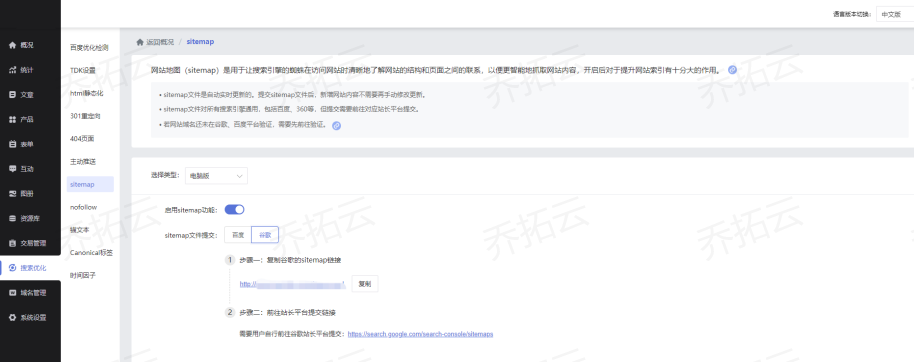Open the 交易管理 transaction management icon
This screenshot has height=362, width=914.
pyautogui.click(x=12, y=243)
